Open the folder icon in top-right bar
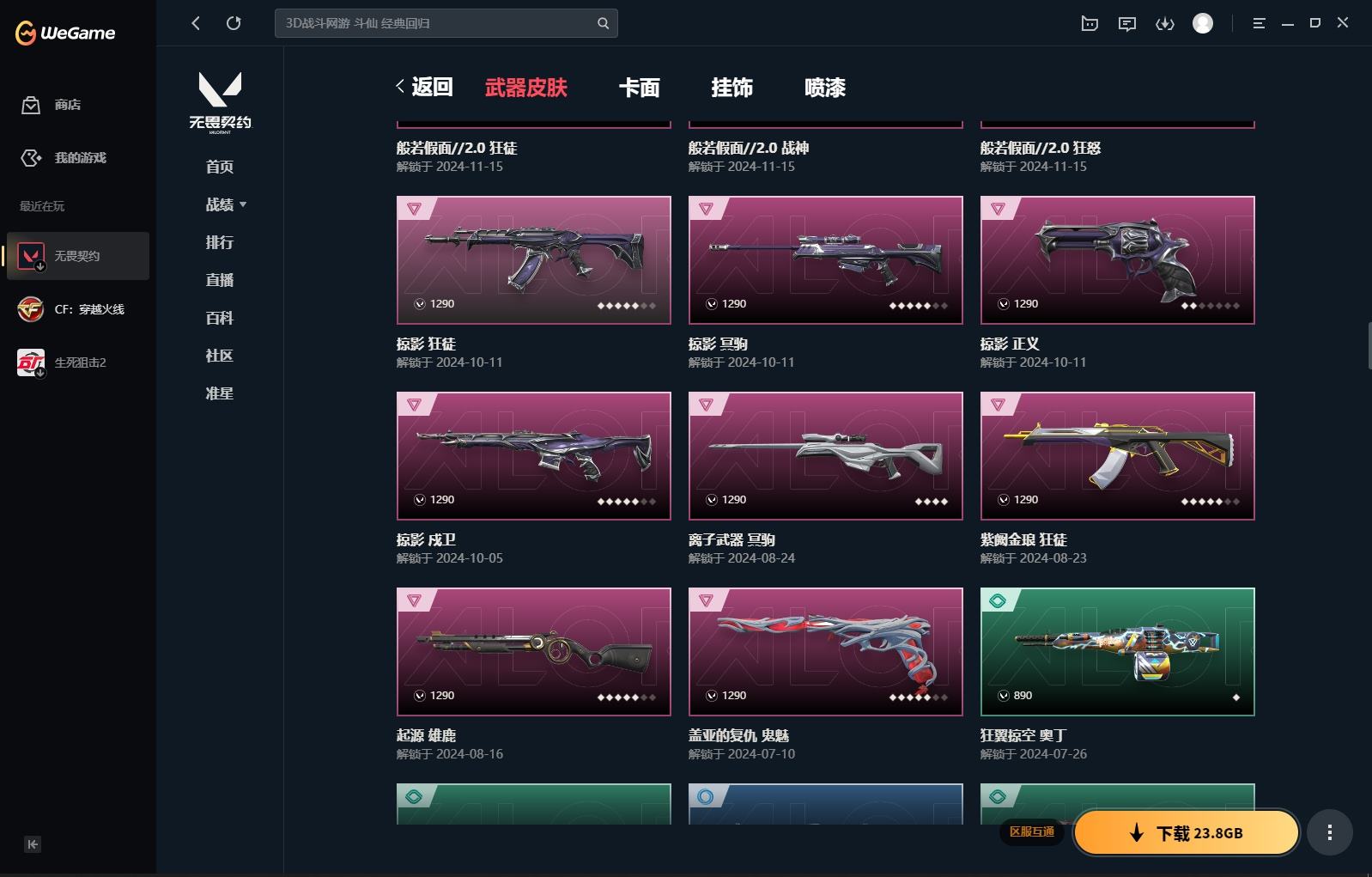Image resolution: width=1372 pixels, height=877 pixels. click(1090, 23)
